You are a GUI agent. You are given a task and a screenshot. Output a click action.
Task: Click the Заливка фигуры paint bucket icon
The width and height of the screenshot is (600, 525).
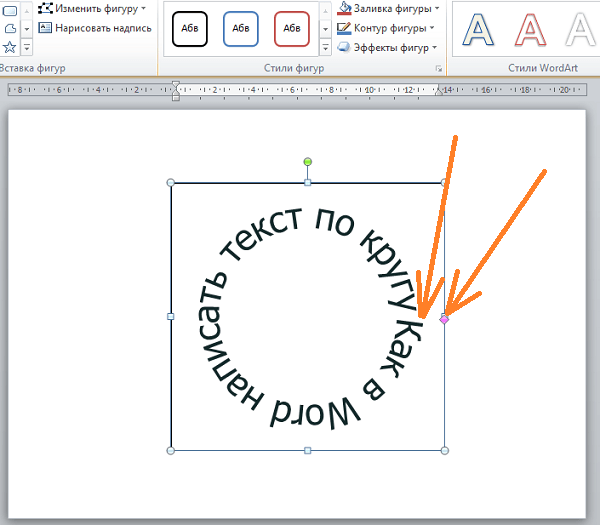click(x=344, y=8)
